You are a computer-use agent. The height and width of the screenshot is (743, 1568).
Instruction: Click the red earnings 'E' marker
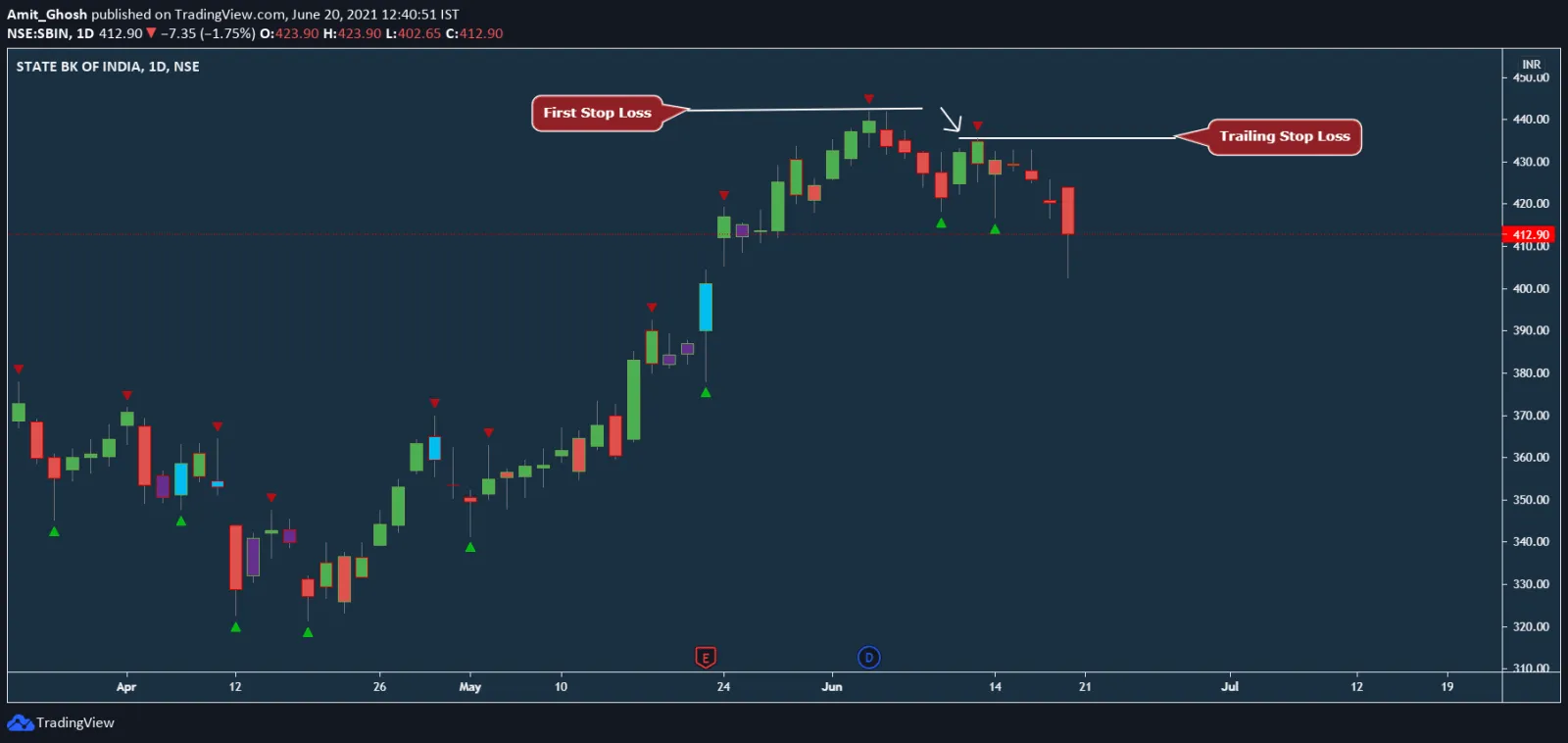705,658
